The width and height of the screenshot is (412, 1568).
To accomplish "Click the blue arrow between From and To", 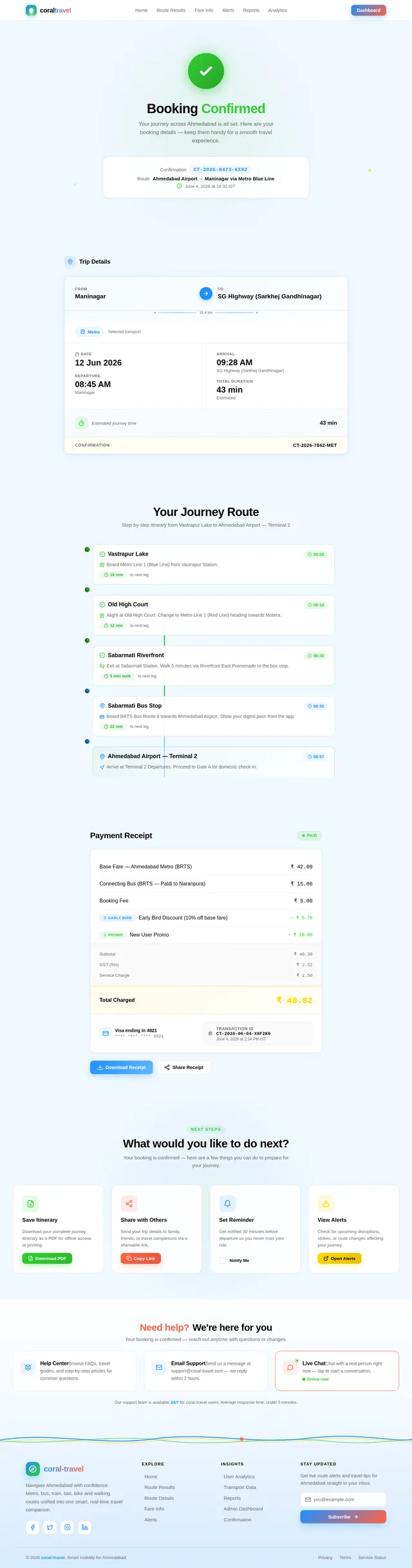I will tap(206, 293).
